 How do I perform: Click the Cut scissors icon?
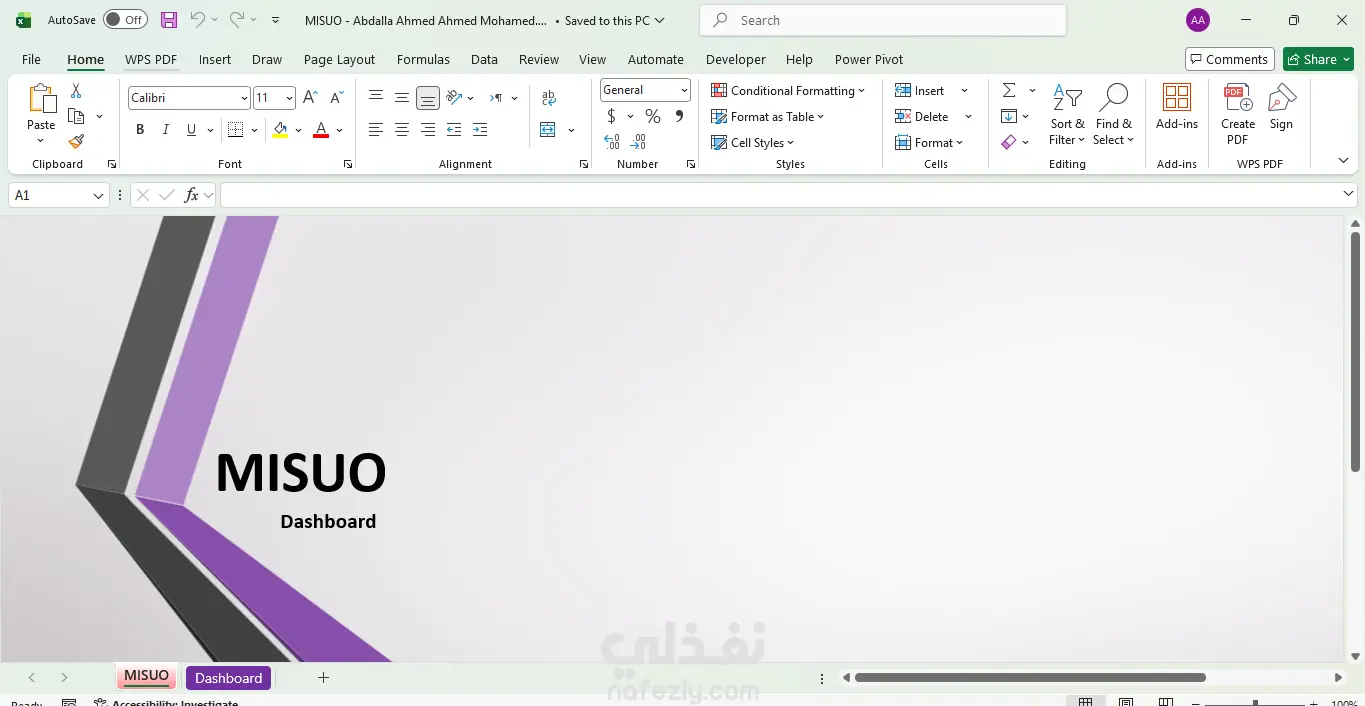click(76, 91)
